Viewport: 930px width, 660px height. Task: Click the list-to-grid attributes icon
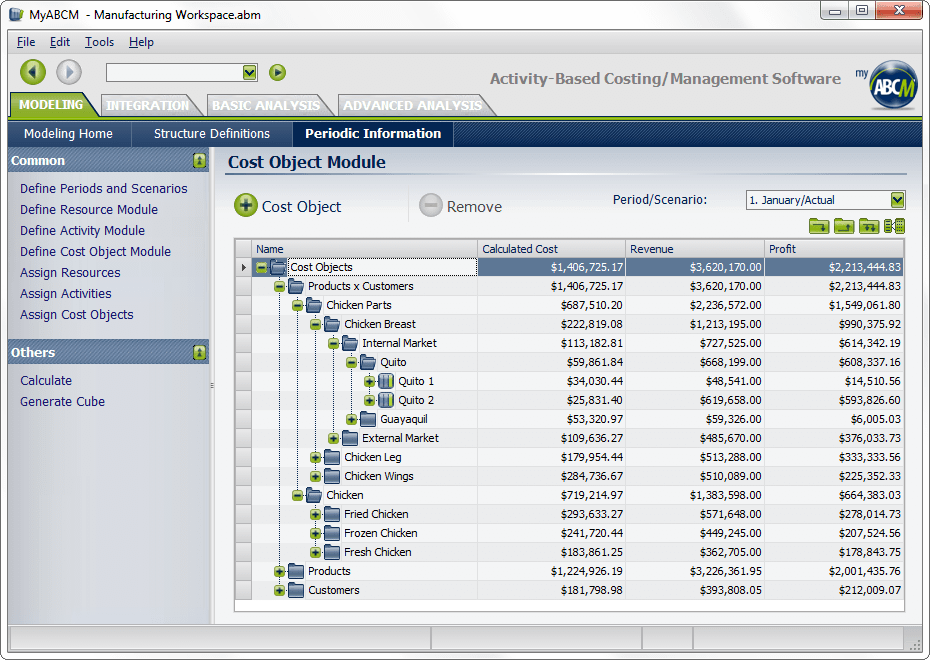pos(894,226)
